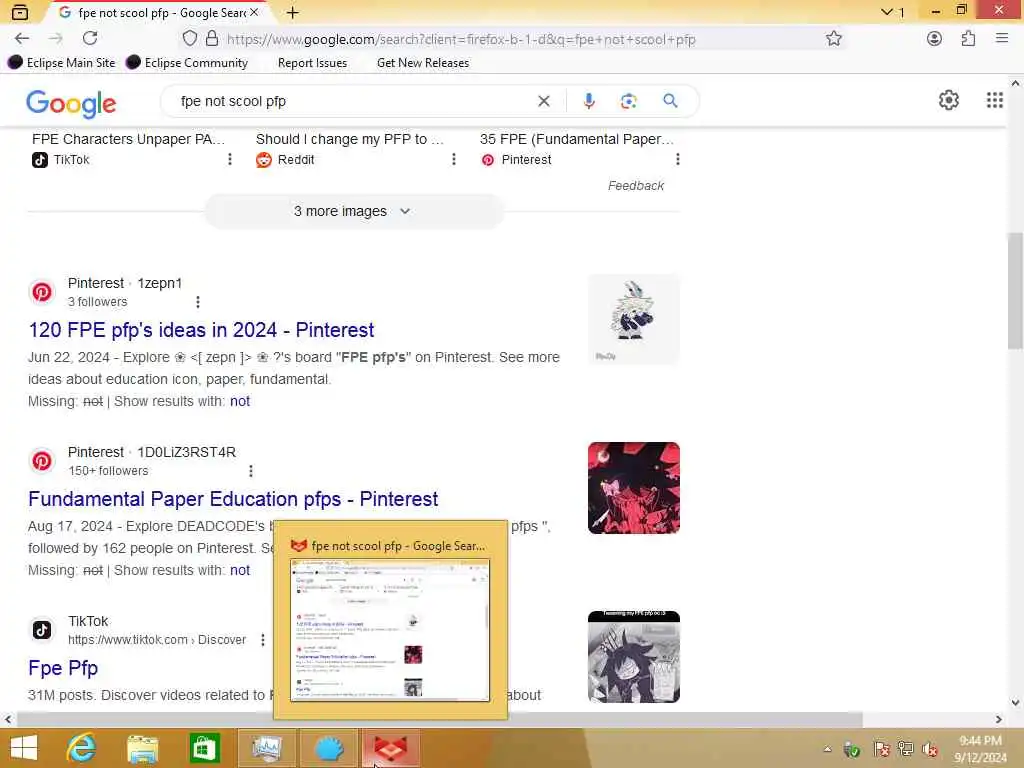The image size is (1024, 768).
Task: Open more options for Reddit image result
Action: [x=454, y=159]
